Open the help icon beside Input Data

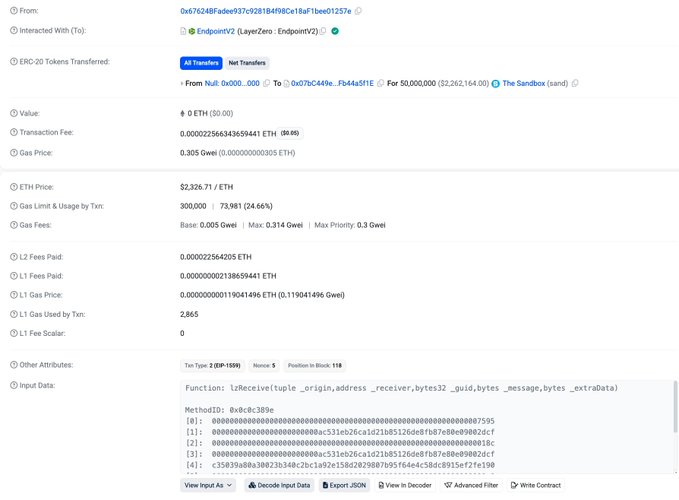[x=14, y=385]
